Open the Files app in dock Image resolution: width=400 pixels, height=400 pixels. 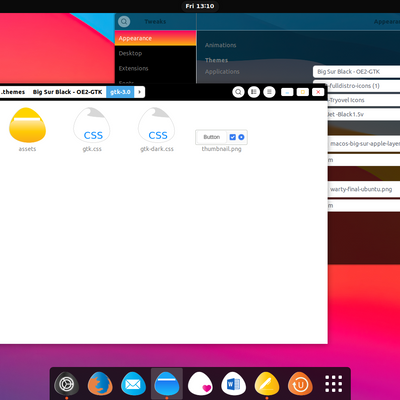click(167, 384)
